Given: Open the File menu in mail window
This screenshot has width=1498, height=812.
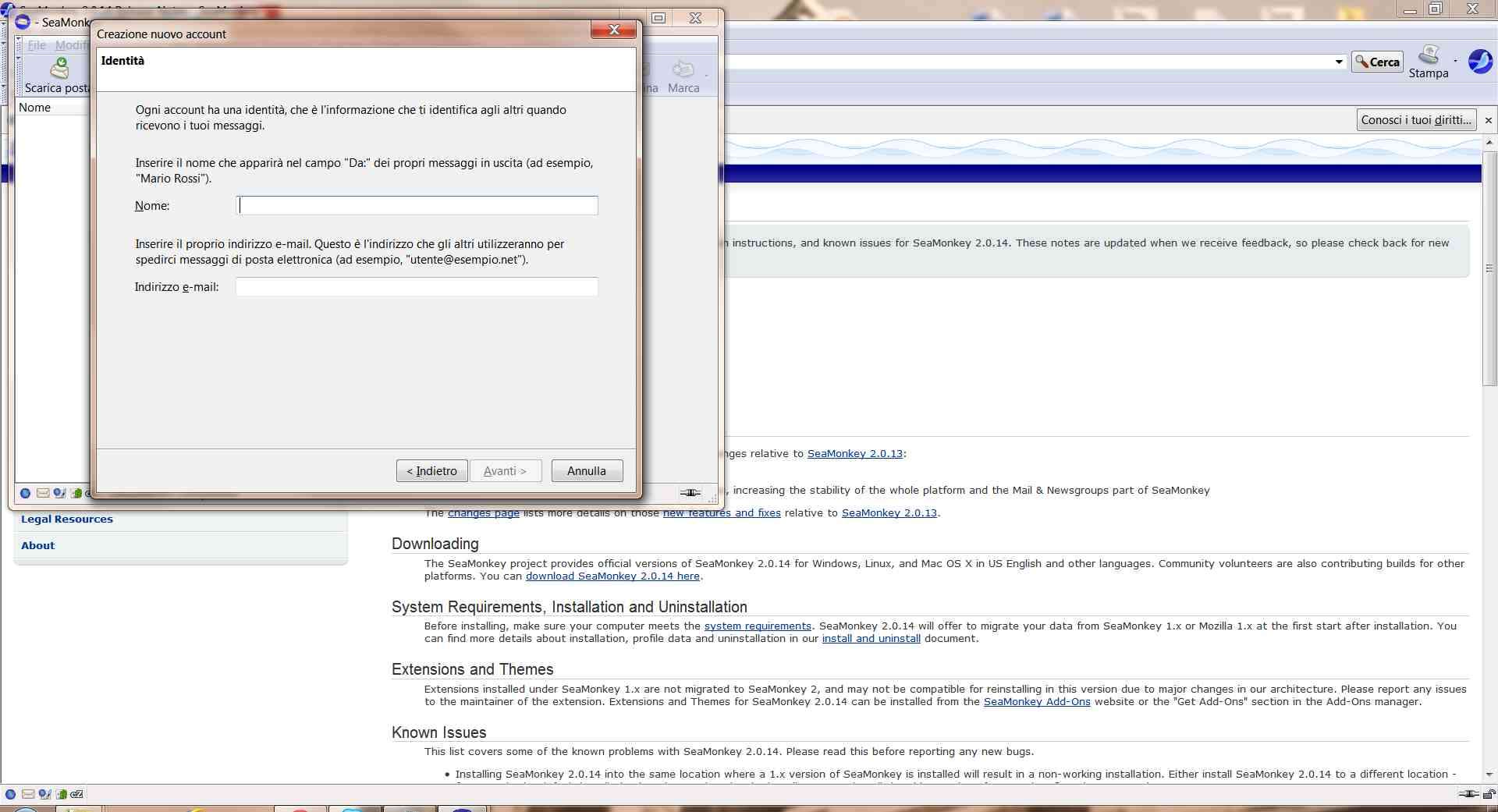Looking at the screenshot, I should (x=37, y=45).
